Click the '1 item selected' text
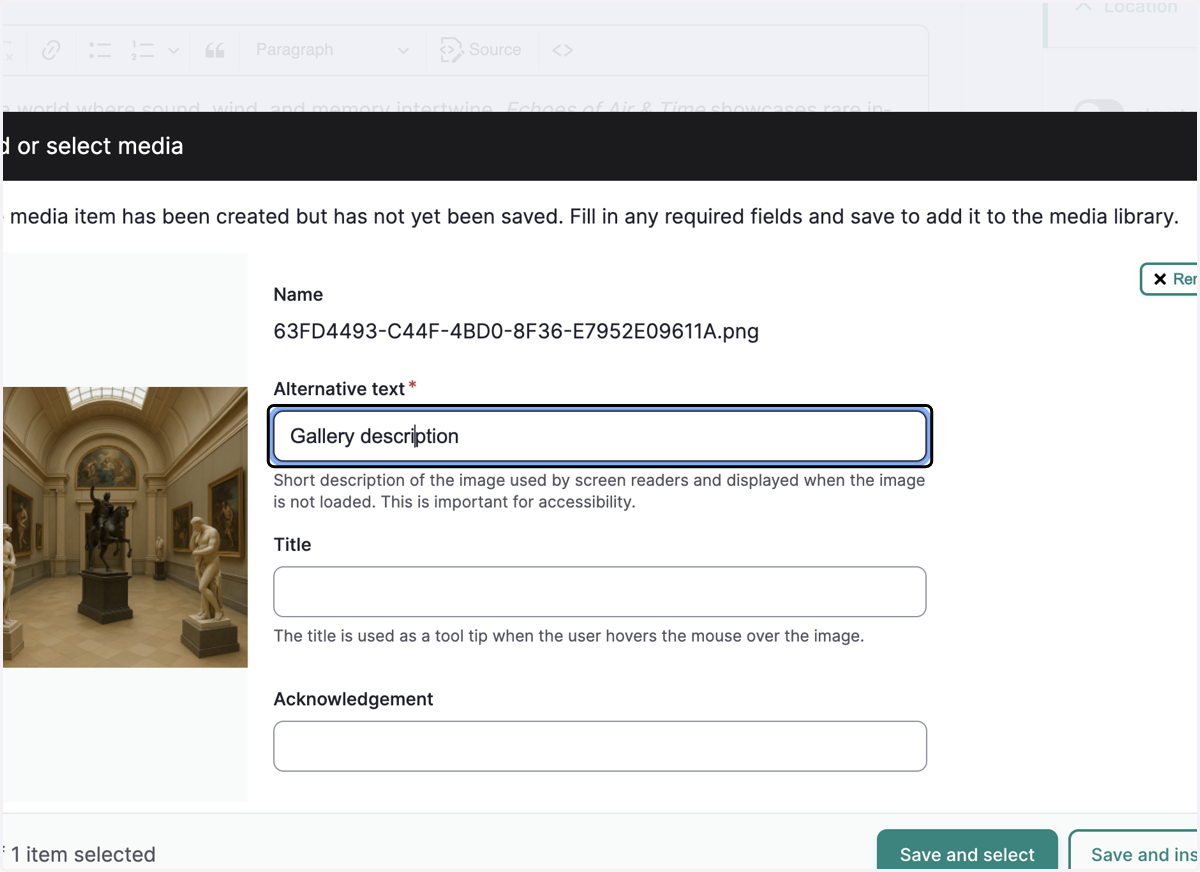The height and width of the screenshot is (872, 1200). [83, 855]
